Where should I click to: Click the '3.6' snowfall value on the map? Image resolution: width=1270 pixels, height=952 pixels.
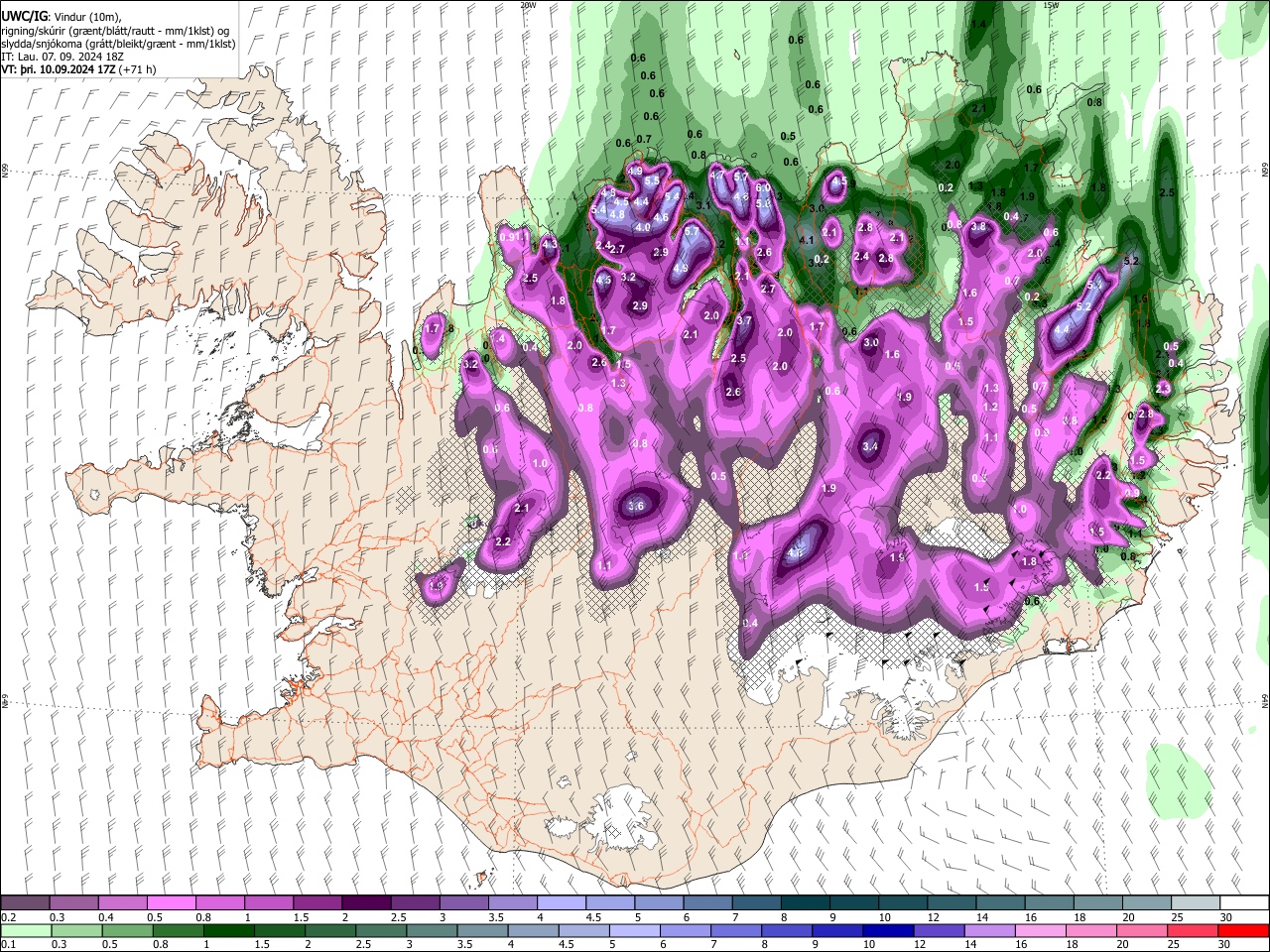(637, 507)
